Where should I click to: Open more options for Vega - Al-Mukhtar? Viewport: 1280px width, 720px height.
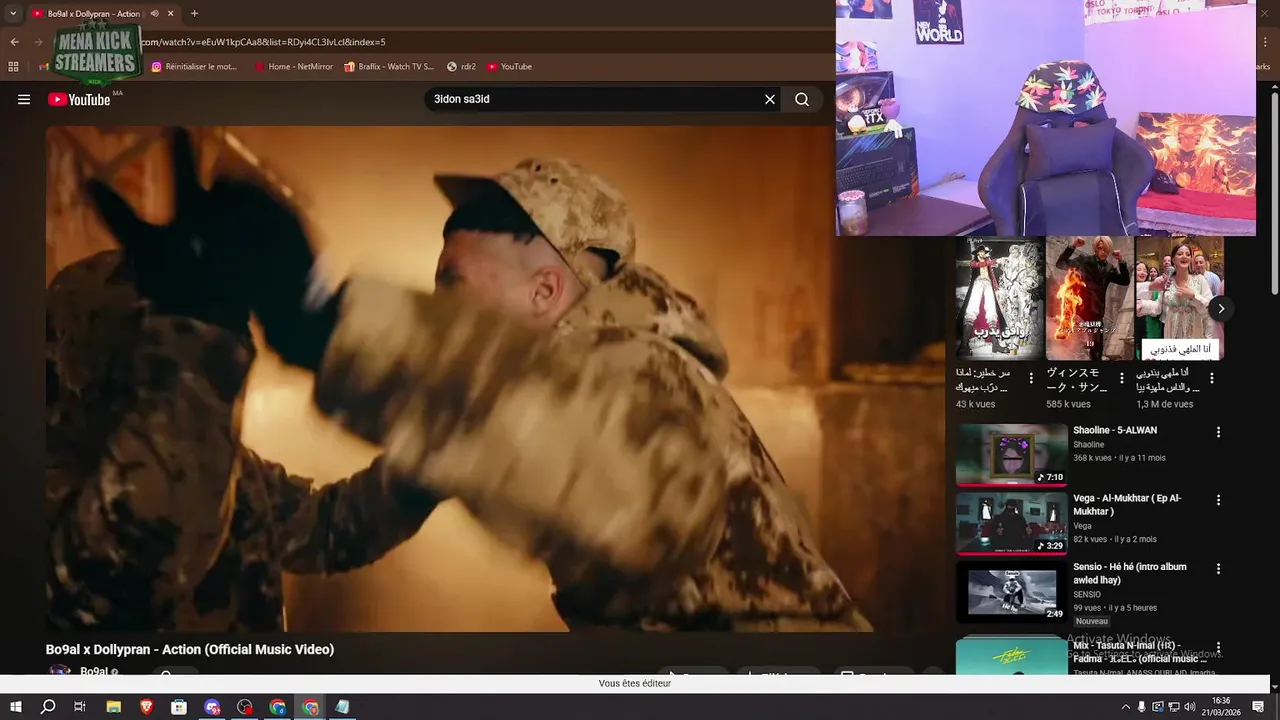pos(1218,500)
